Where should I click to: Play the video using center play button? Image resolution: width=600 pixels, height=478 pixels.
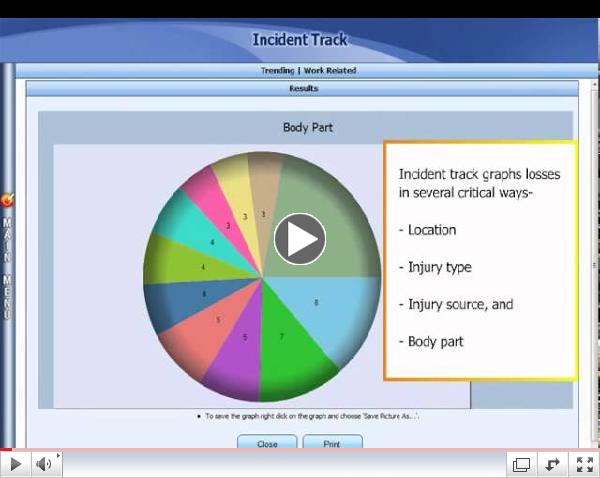click(300, 239)
